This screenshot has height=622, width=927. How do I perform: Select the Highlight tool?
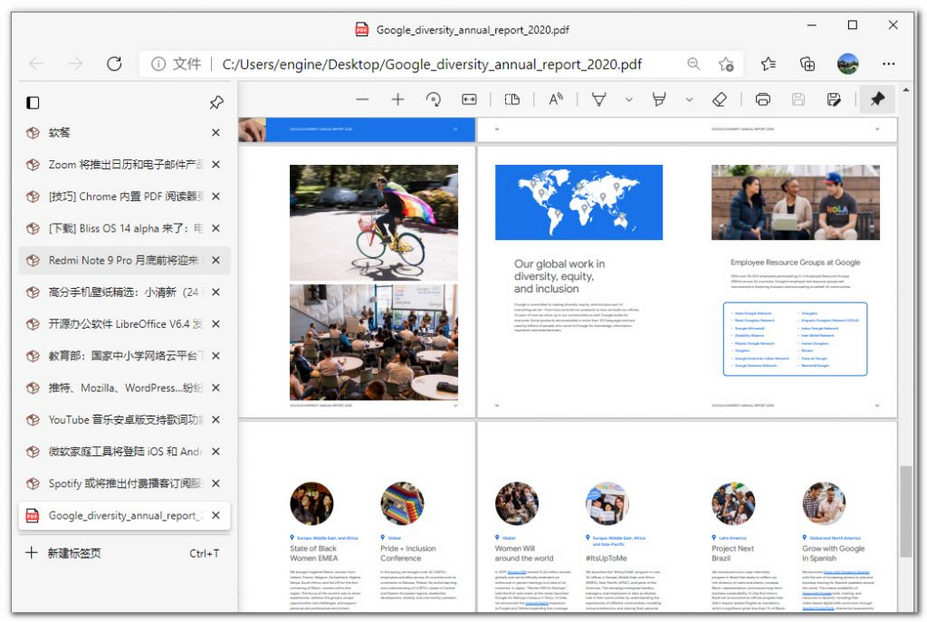pos(659,99)
